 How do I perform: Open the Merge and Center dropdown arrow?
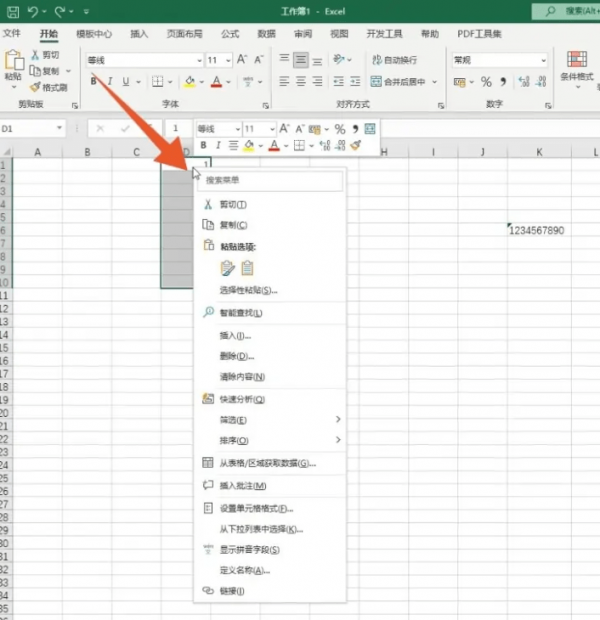point(434,82)
